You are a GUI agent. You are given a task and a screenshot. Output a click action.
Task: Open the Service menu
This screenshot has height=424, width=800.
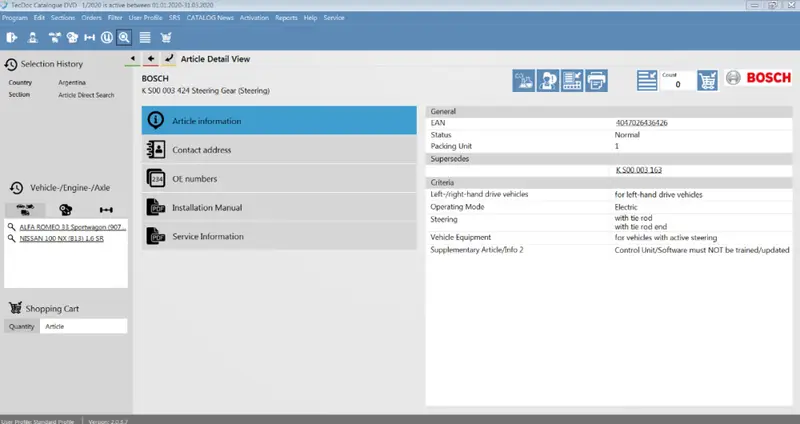334,17
